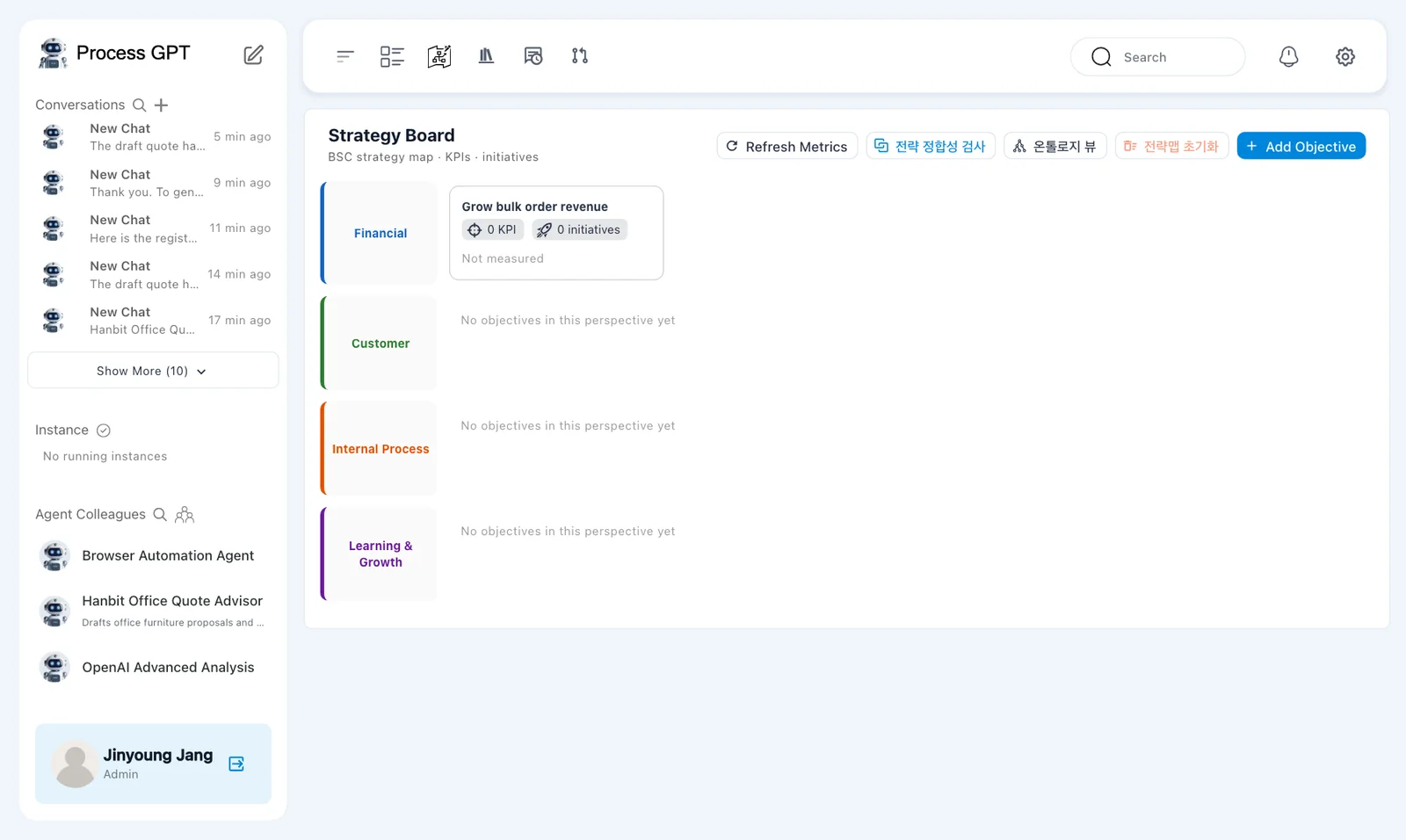Open settings gear
The image size is (1406, 840).
[x=1345, y=56]
